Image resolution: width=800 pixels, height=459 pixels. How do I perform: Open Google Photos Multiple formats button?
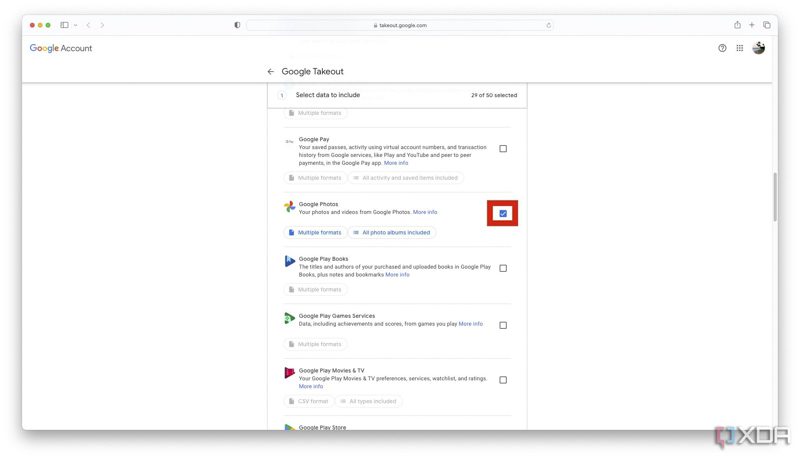tap(315, 233)
